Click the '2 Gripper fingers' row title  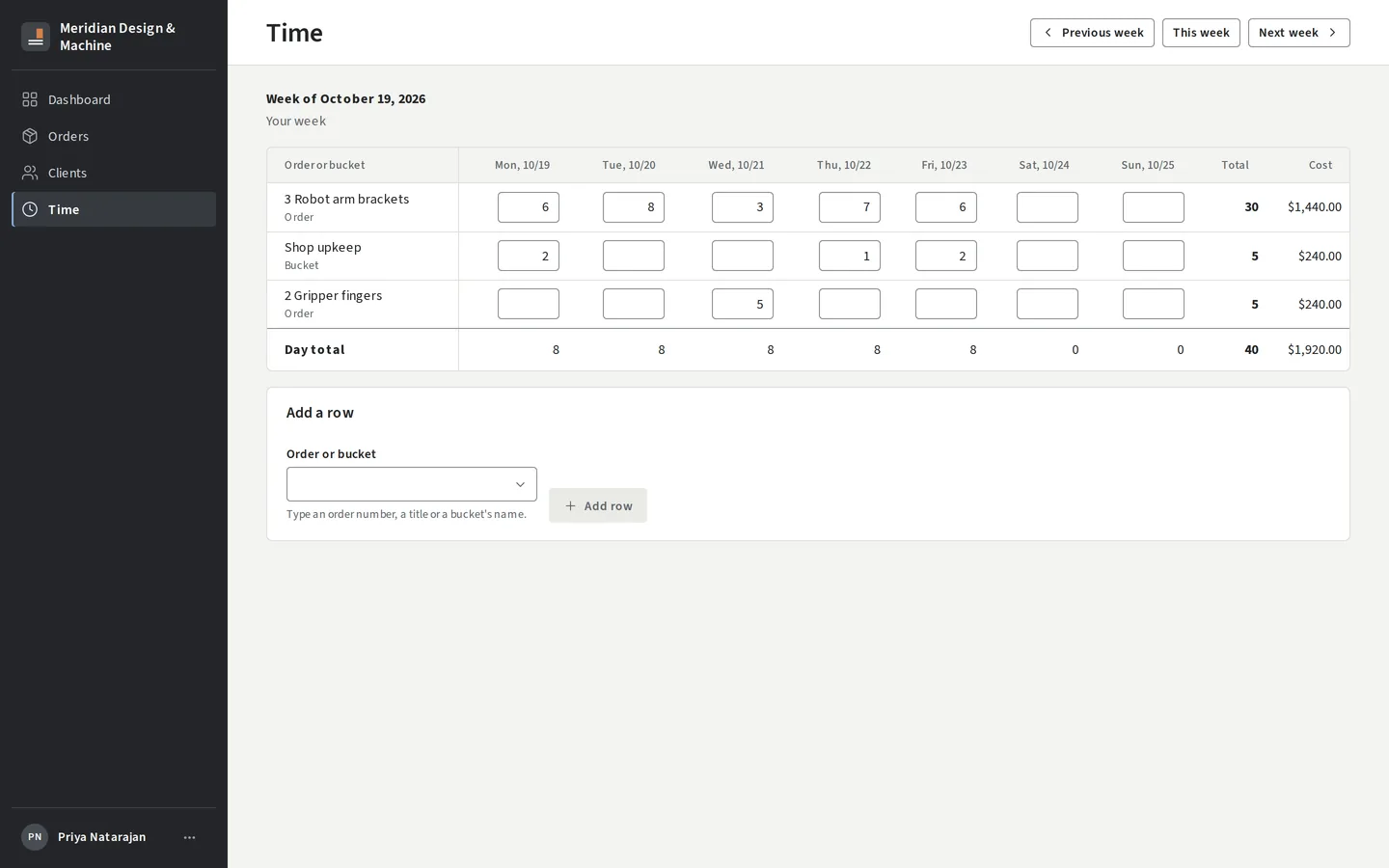(x=333, y=295)
